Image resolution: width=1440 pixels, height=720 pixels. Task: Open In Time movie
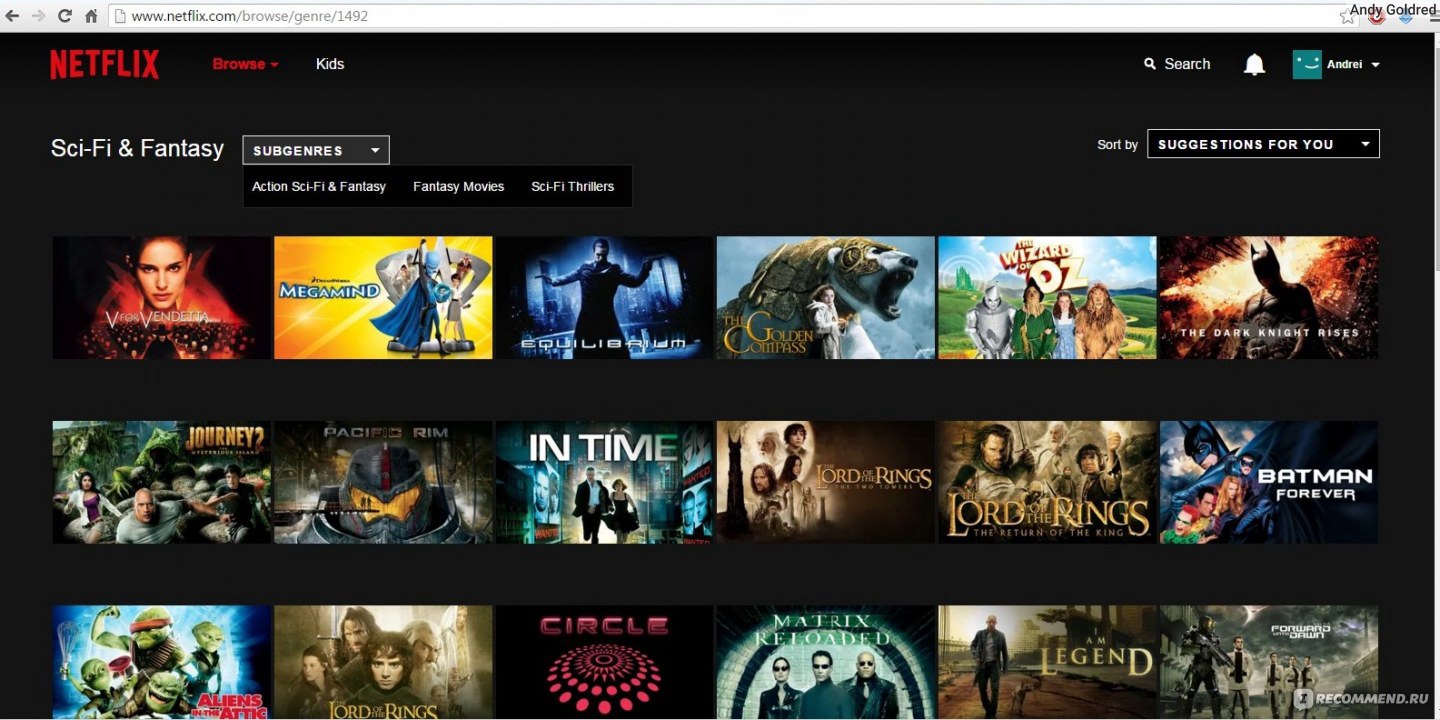pyautogui.click(x=605, y=482)
